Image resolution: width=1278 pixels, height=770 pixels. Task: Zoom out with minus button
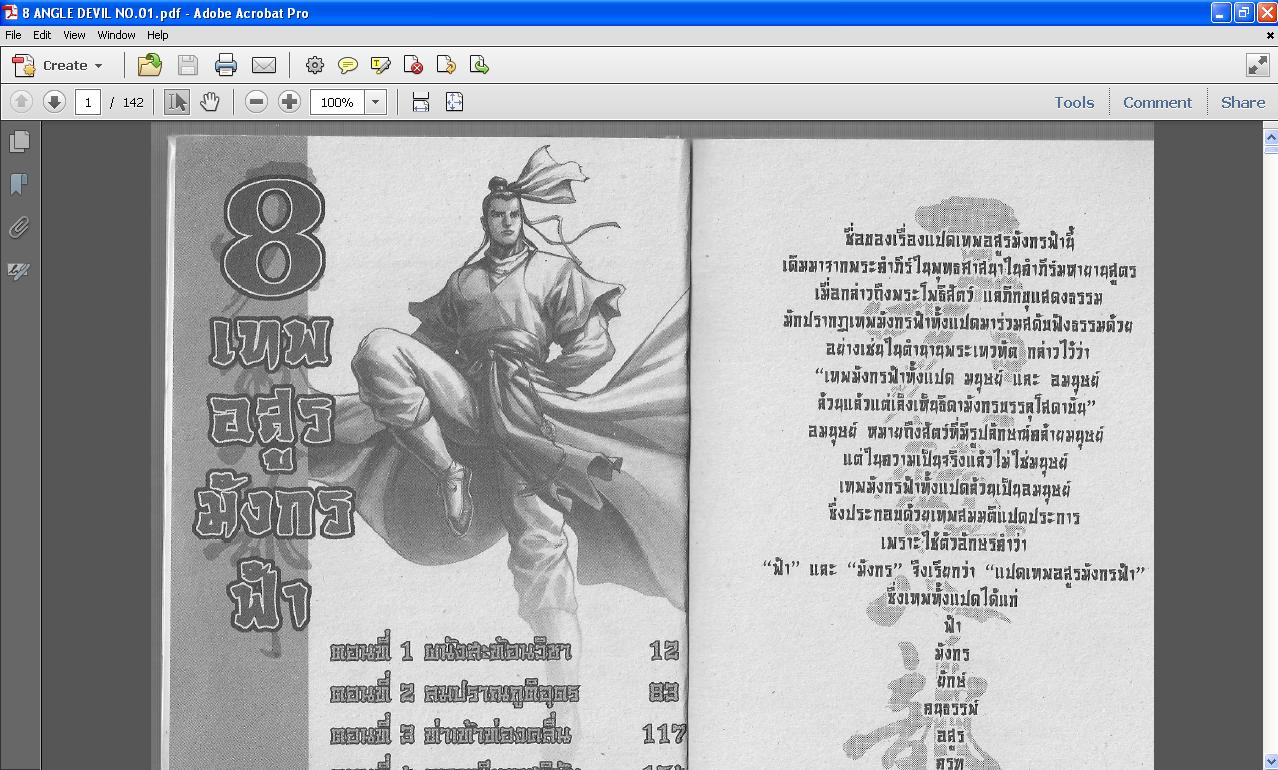(x=256, y=102)
